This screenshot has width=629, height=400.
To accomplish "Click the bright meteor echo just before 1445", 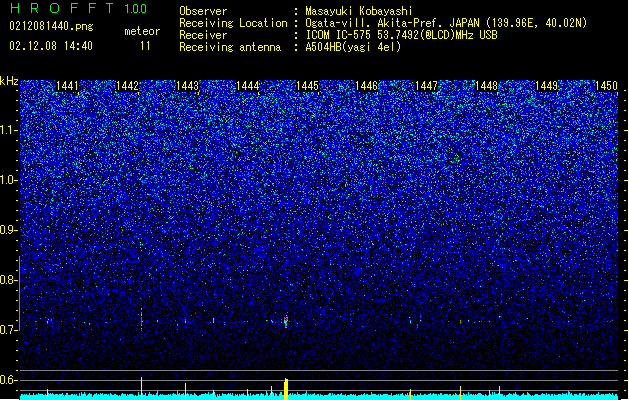I will (286, 321).
